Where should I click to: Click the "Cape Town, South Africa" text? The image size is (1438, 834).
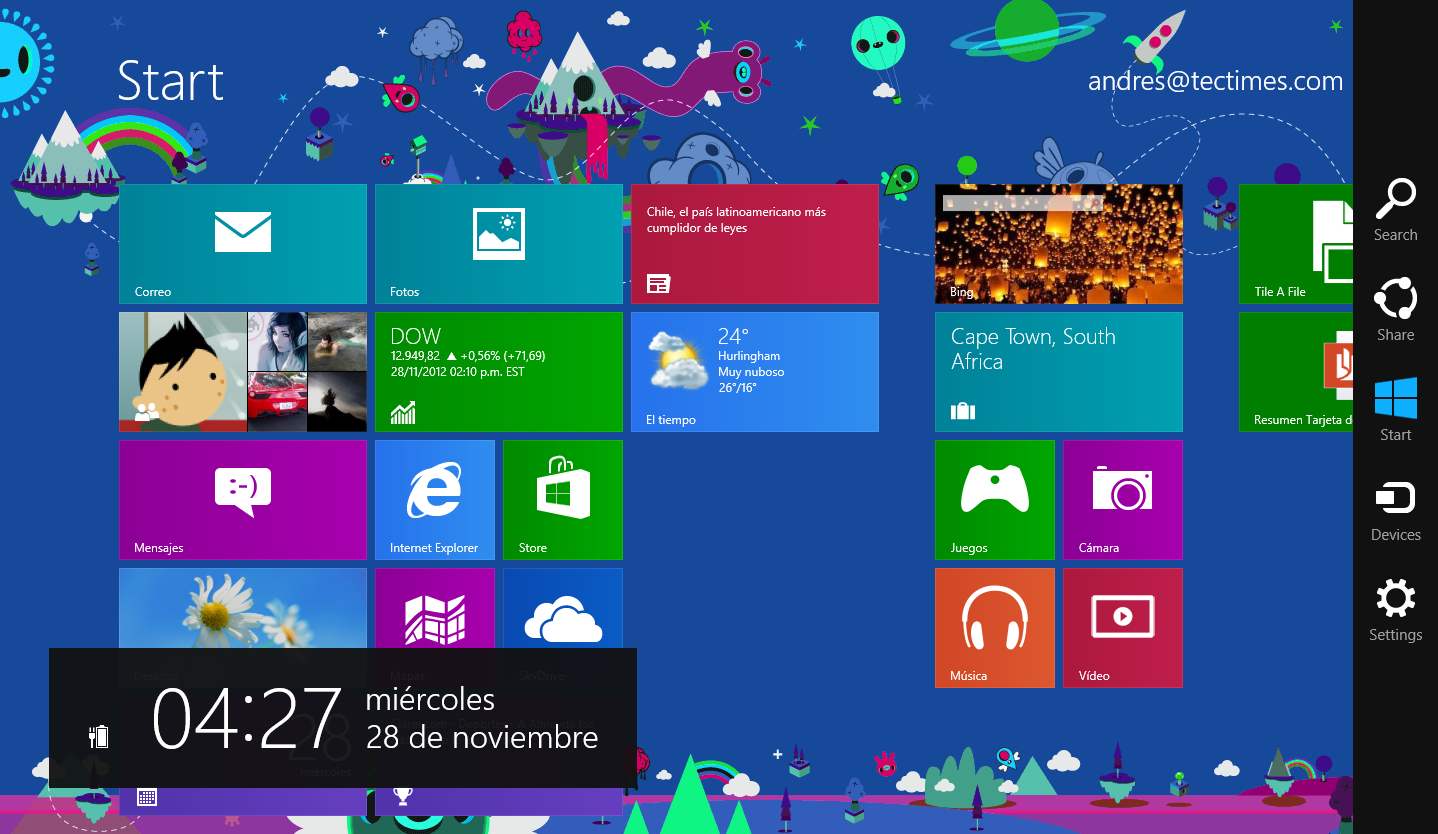tap(1033, 349)
